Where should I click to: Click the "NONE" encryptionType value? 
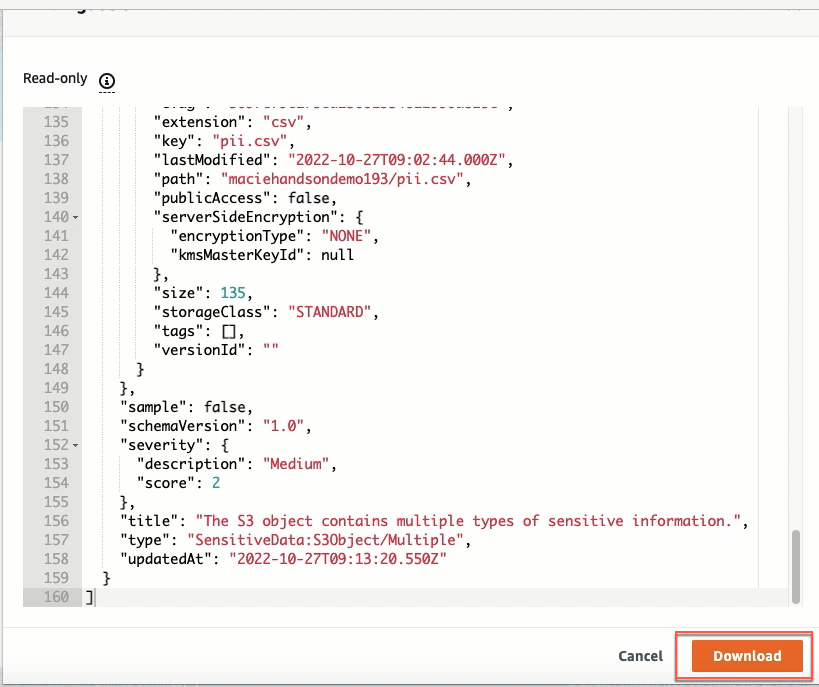click(x=346, y=236)
